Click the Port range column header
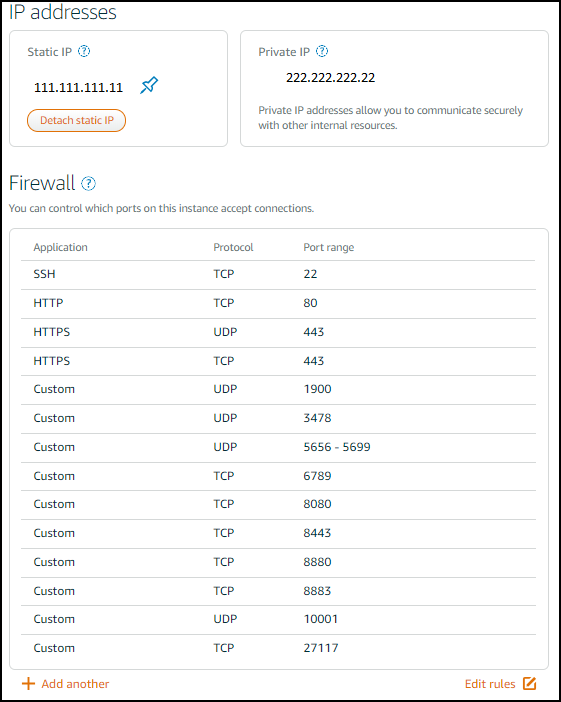561x702 pixels. tap(329, 248)
